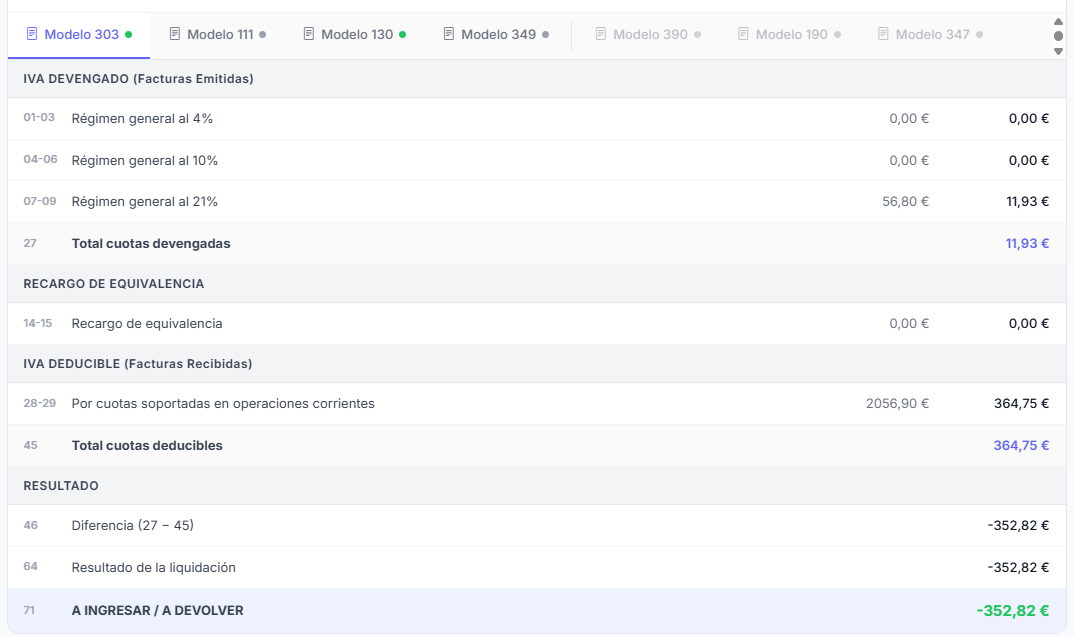Click box code "14-15"

[x=38, y=323]
